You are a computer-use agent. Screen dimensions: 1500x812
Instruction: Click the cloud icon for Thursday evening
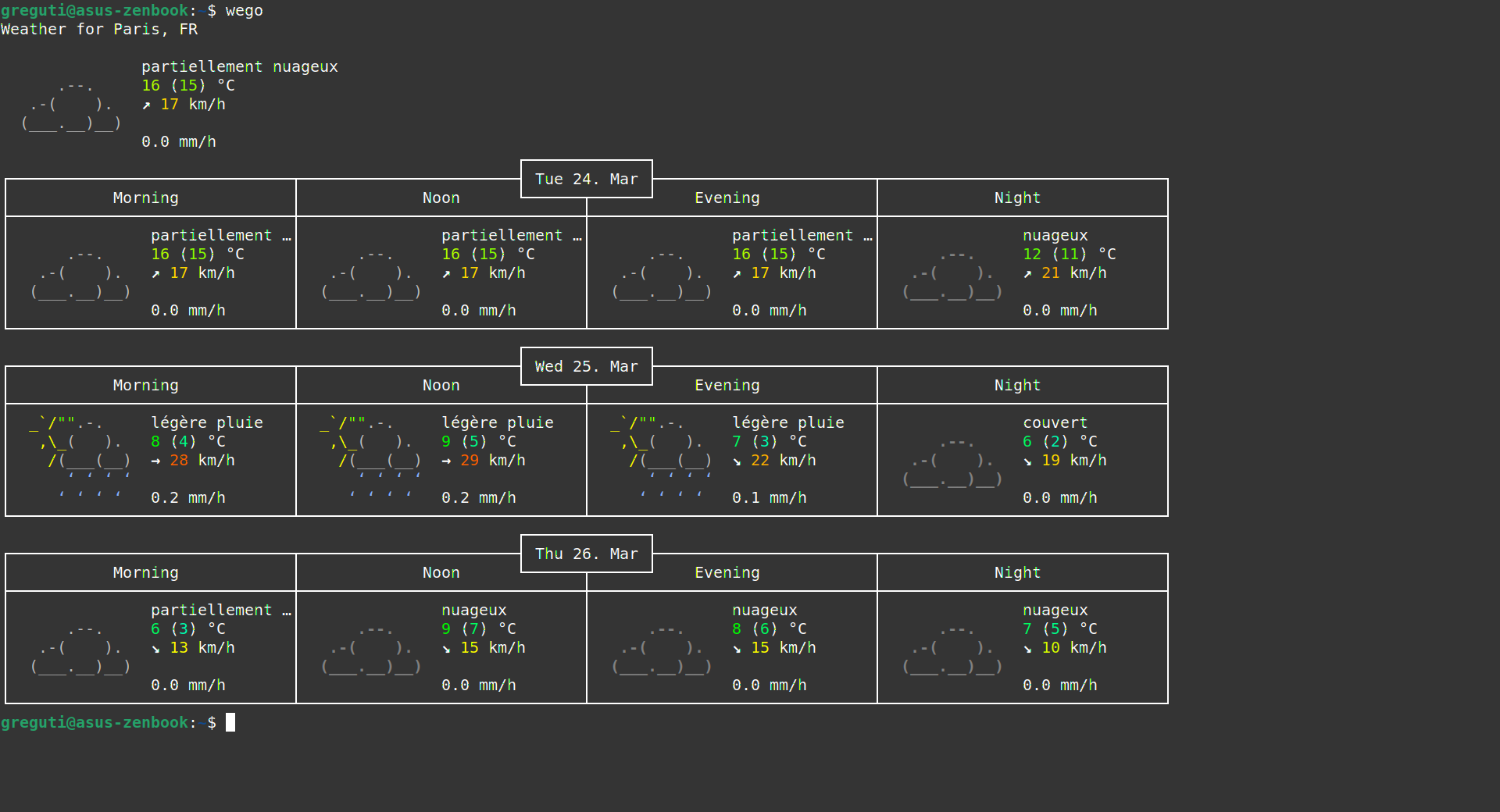[x=662, y=650]
